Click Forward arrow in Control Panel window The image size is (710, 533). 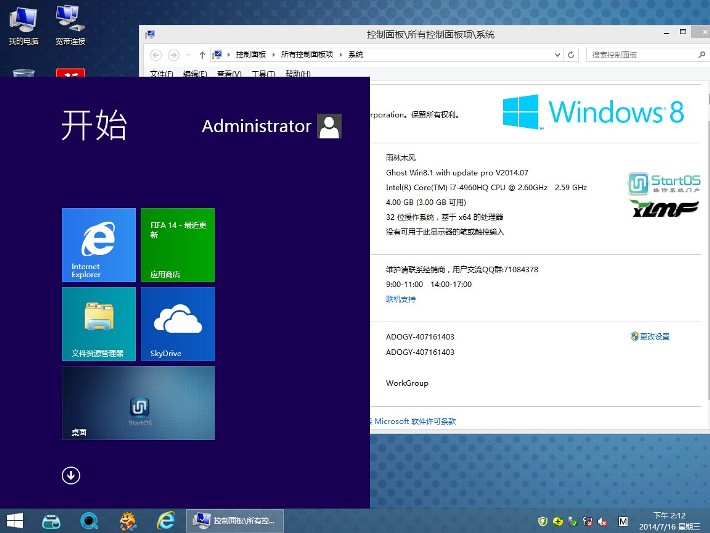tap(173, 55)
